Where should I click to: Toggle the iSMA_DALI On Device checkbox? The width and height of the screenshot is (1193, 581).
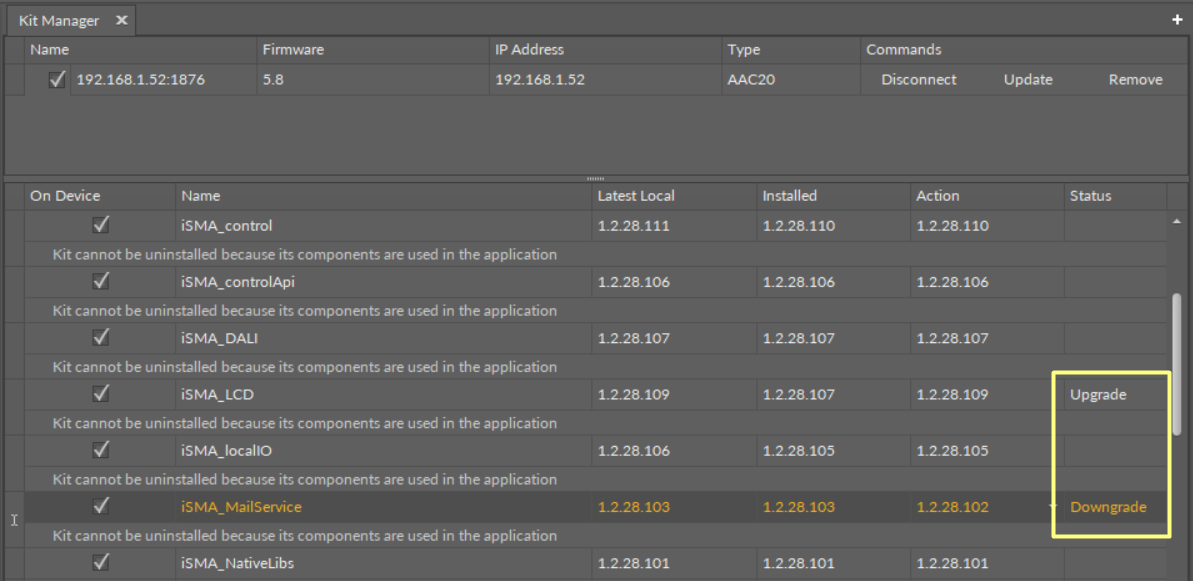click(x=101, y=338)
